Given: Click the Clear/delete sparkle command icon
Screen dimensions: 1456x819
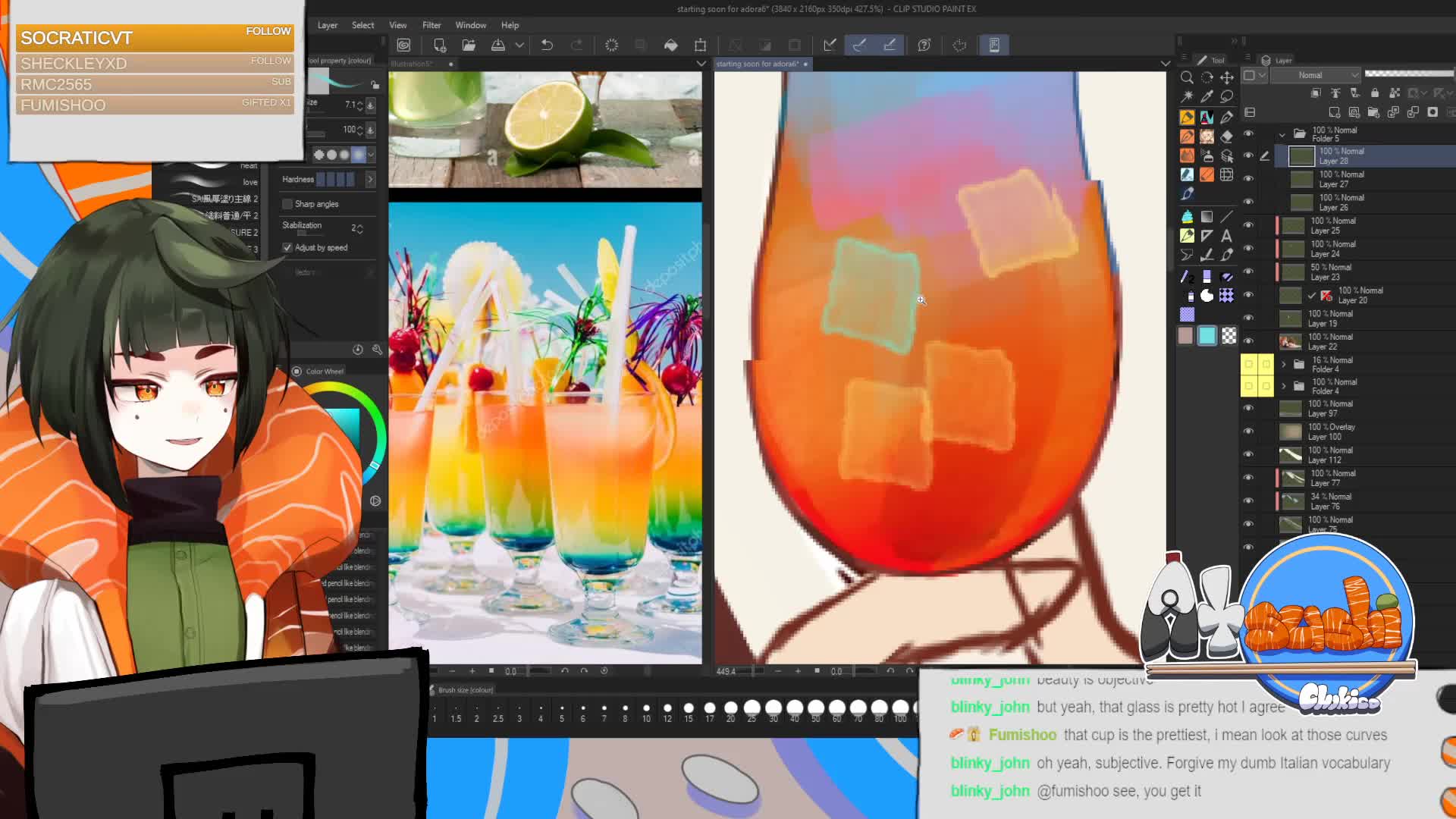Looking at the screenshot, I should pyautogui.click(x=612, y=45).
